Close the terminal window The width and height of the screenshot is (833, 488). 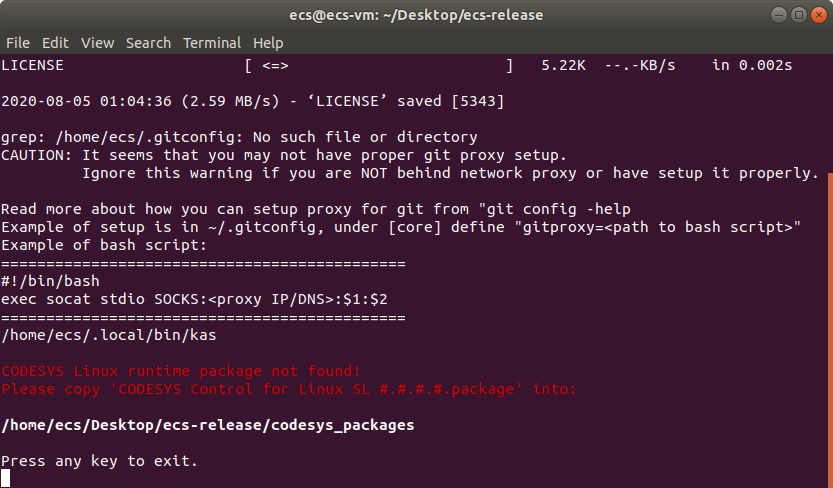click(x=819, y=15)
